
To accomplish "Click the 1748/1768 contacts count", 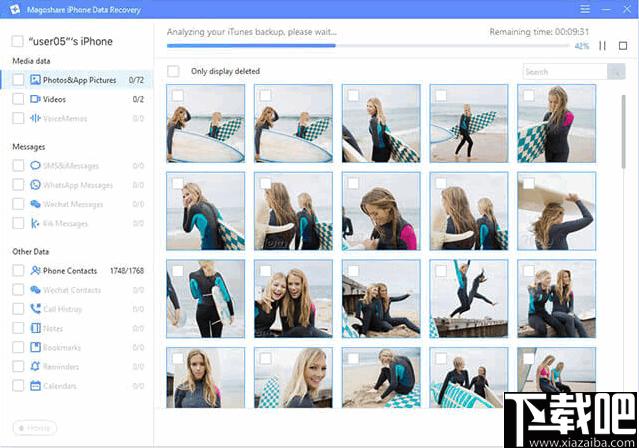I will [x=127, y=271].
